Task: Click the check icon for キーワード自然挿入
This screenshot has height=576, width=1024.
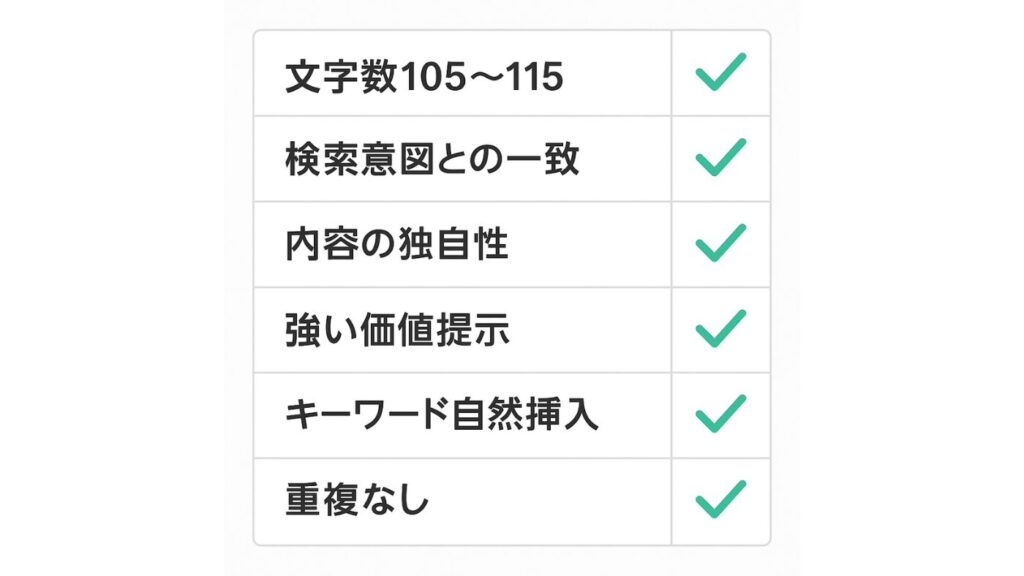Action: coord(720,414)
